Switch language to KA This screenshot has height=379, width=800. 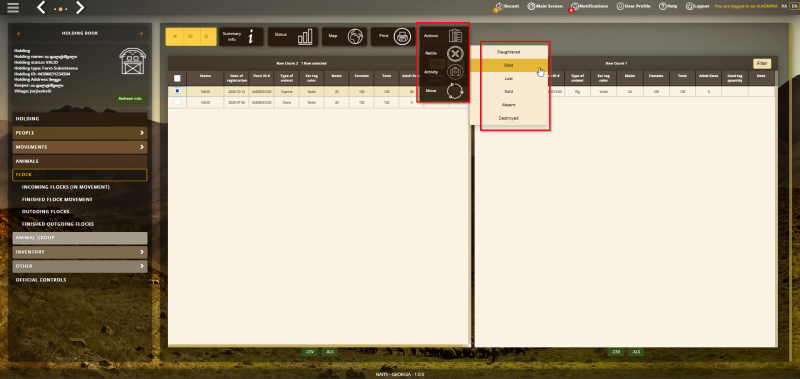(x=784, y=6)
